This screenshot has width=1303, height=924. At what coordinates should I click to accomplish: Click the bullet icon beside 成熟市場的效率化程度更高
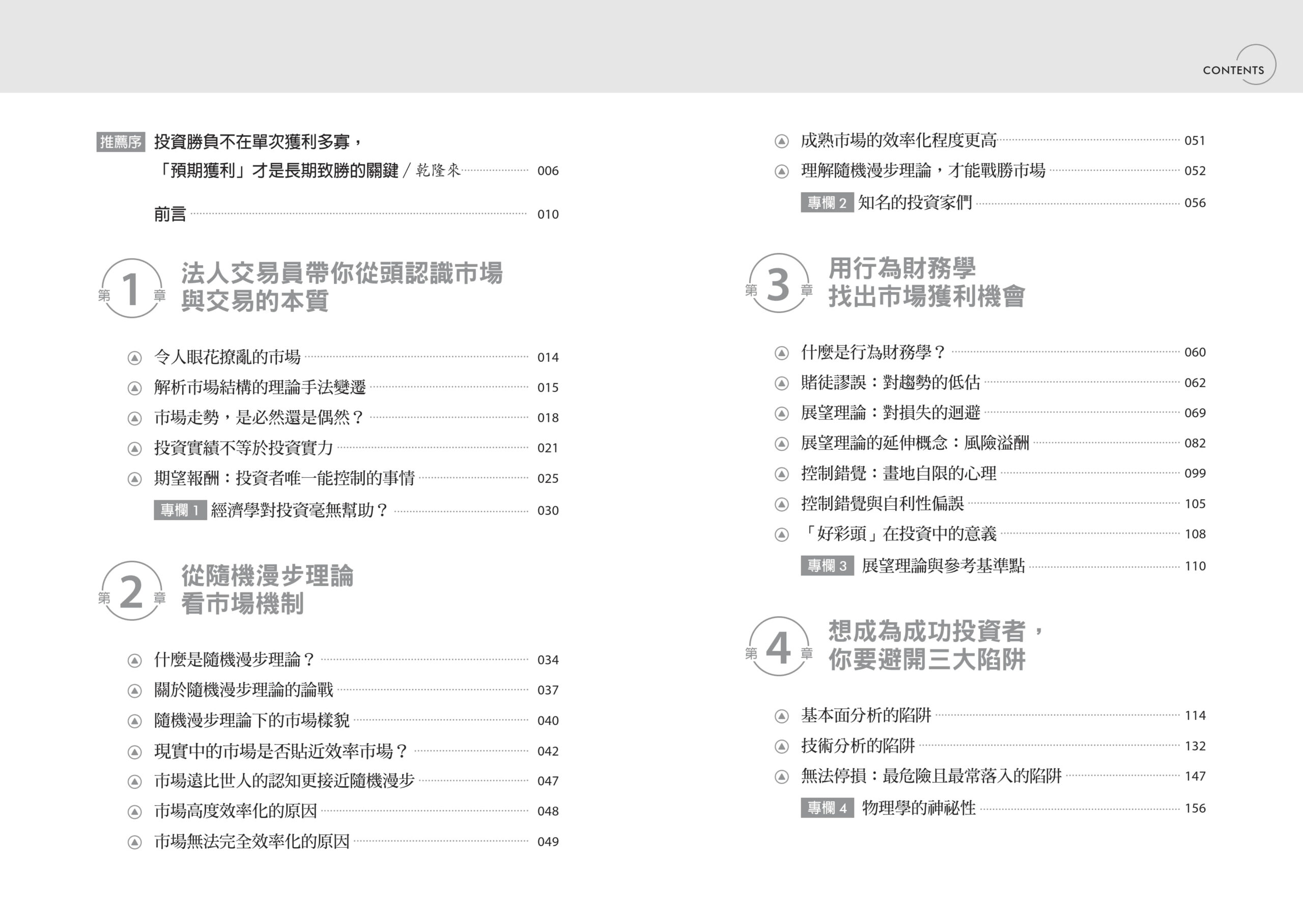tap(781, 141)
